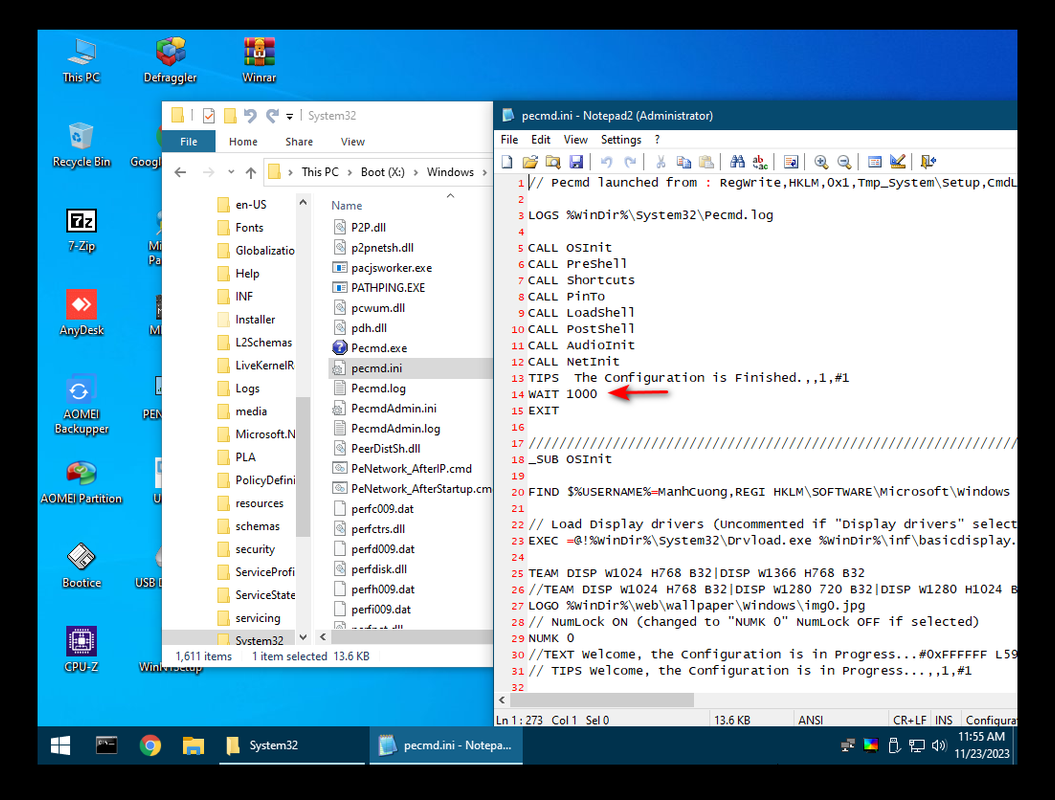Toggle word wrap via the toolbar icon
The image size is (1055, 800).
pyautogui.click(x=791, y=161)
